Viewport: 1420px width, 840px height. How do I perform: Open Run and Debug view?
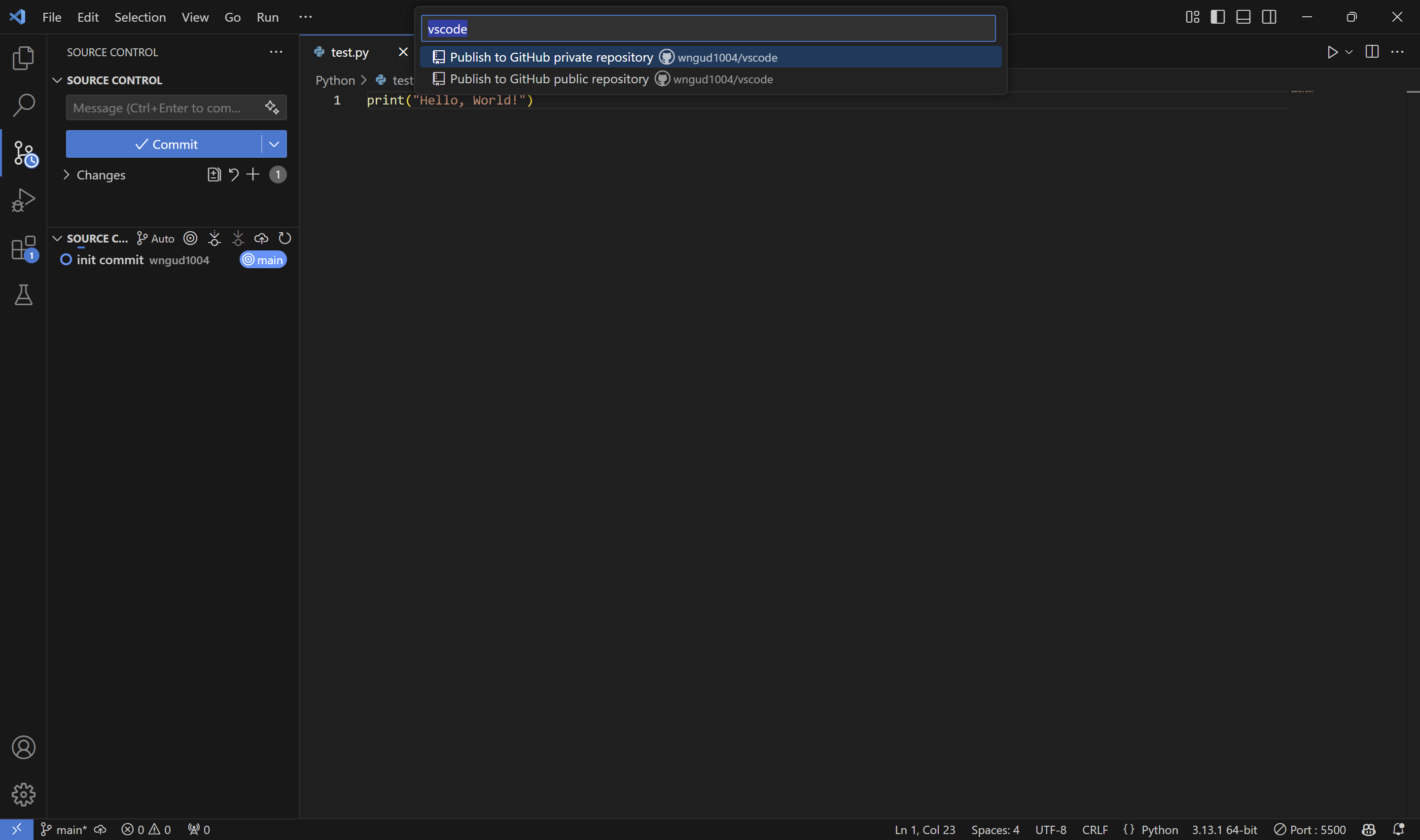[23, 200]
